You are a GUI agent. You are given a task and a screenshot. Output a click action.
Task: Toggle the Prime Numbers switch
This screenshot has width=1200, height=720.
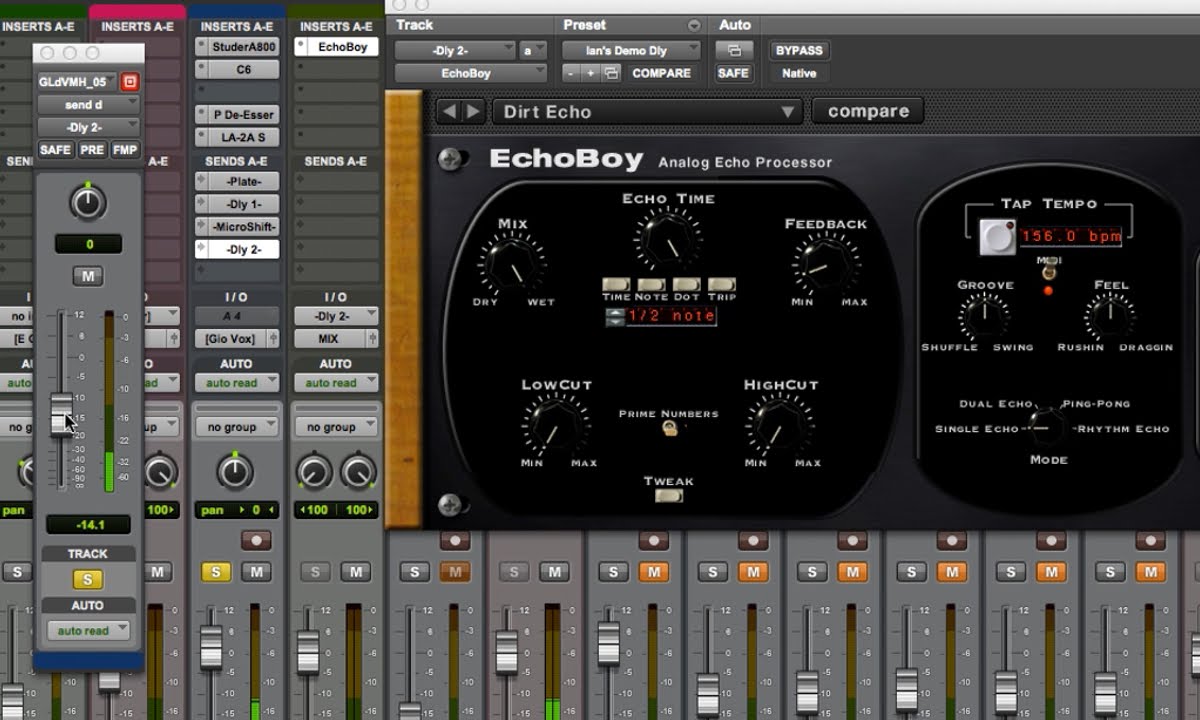pyautogui.click(x=669, y=428)
